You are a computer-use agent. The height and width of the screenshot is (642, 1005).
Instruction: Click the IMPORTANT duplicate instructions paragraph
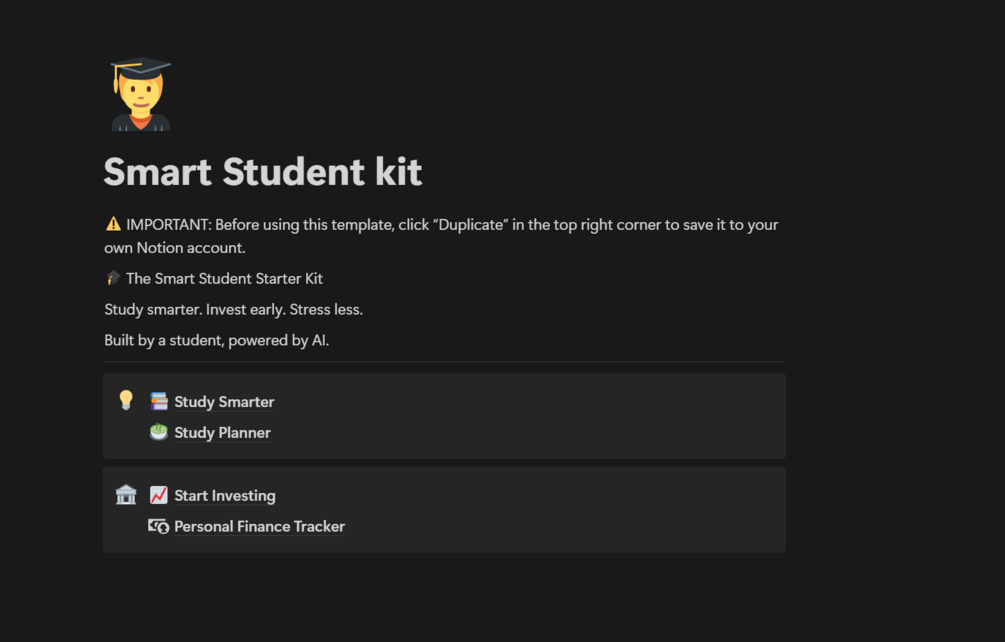450,225
